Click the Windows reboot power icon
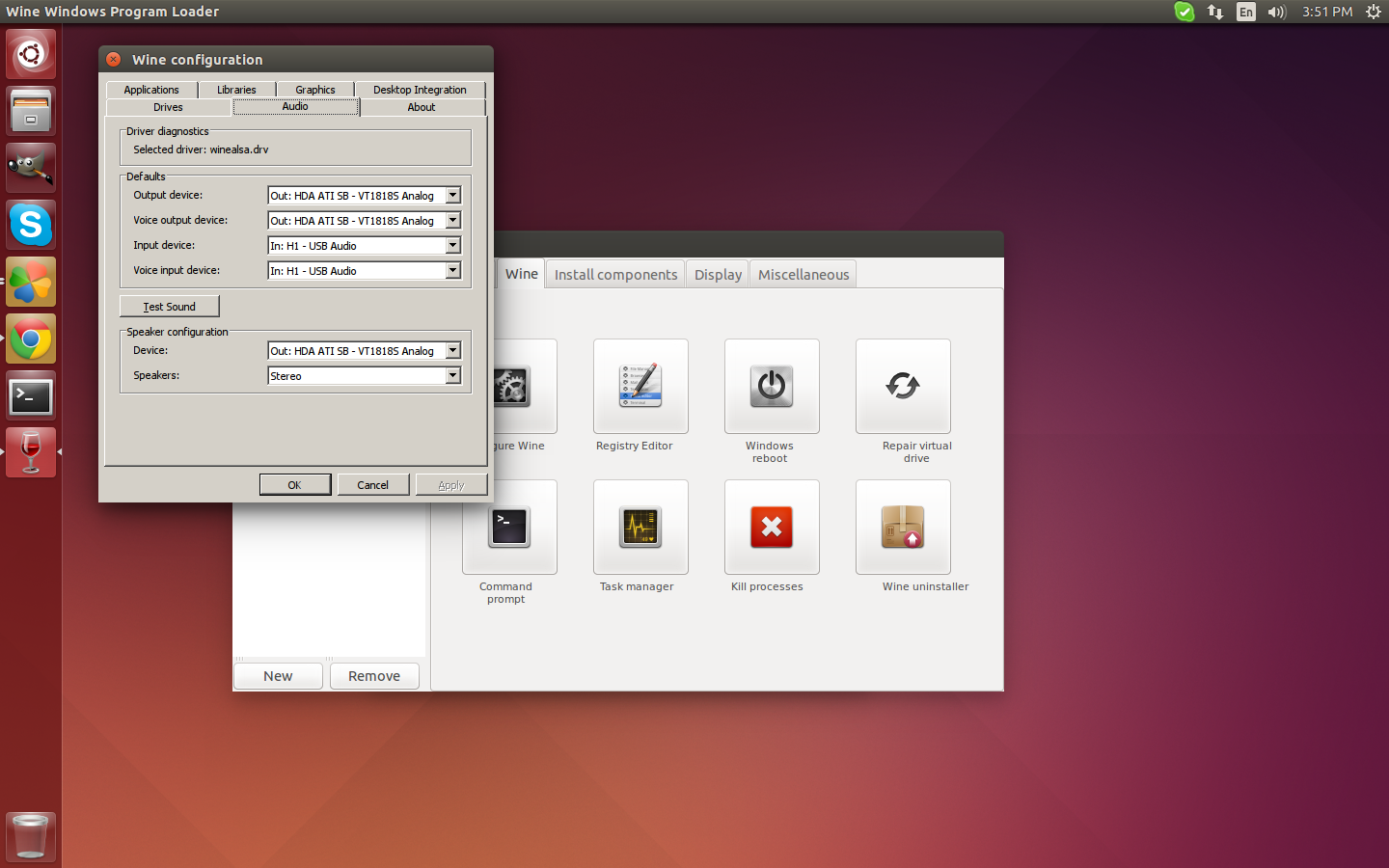Viewport: 1389px width, 868px height. pos(772,386)
